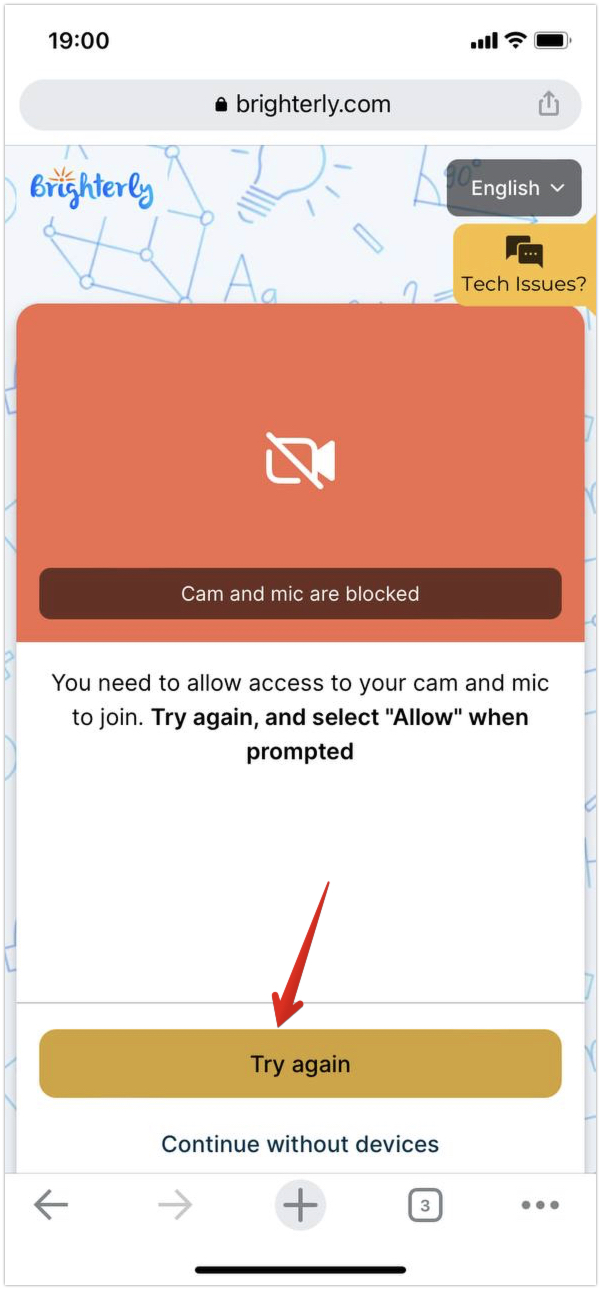The width and height of the screenshot is (601, 1290).
Task: Open a new tab with plus button
Action: click(300, 1206)
